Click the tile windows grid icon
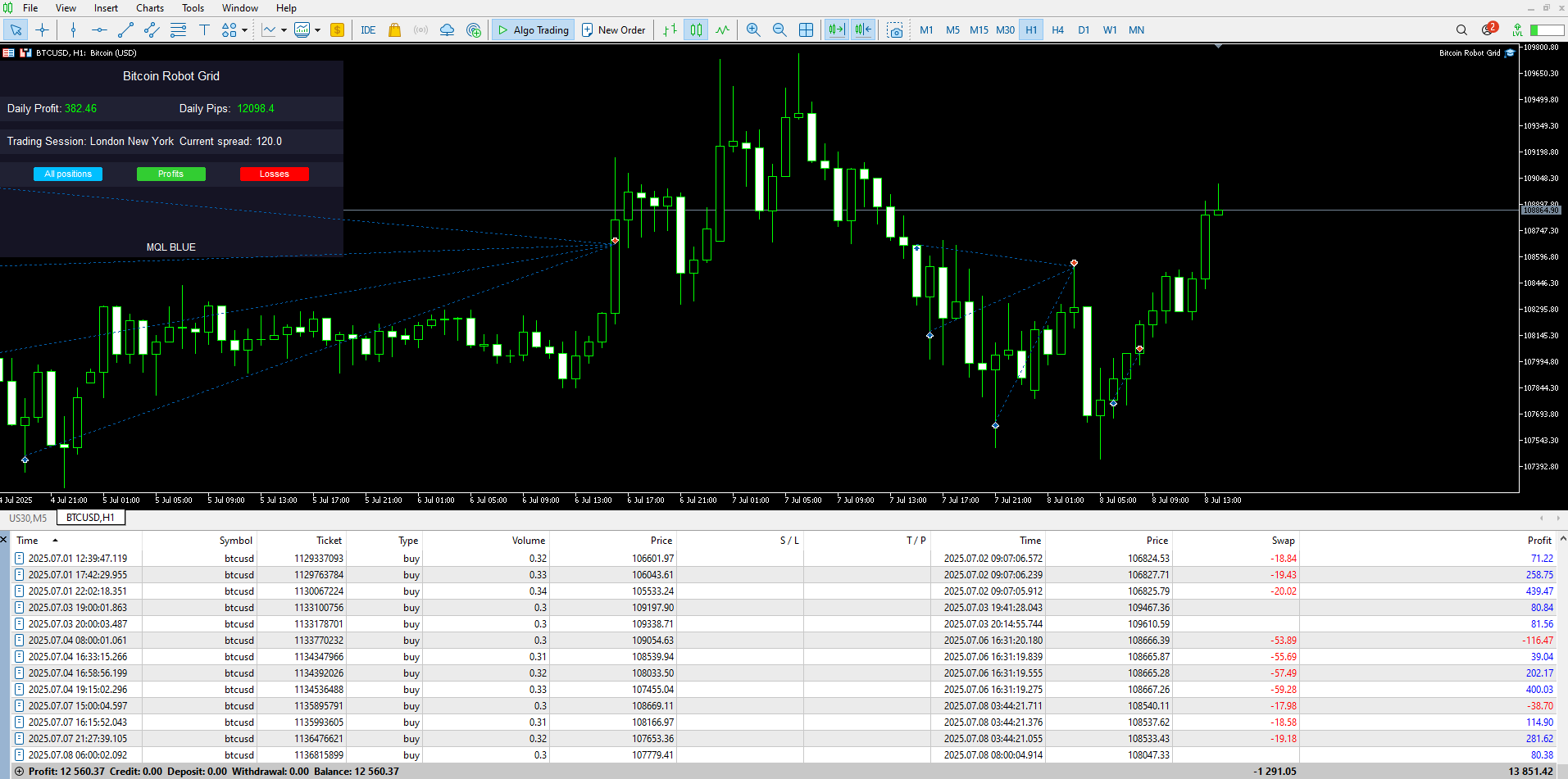1568x779 pixels. [x=806, y=30]
